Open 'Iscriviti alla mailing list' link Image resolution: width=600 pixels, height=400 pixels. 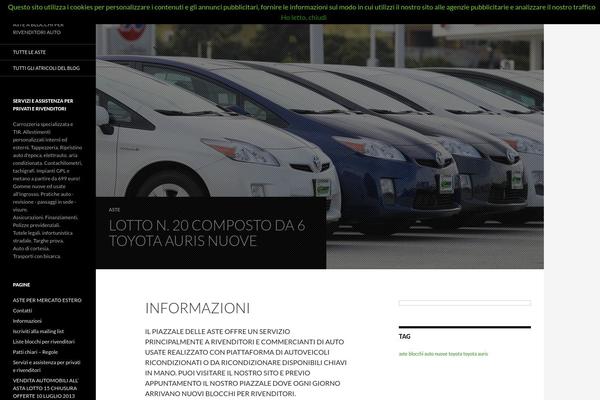point(38,331)
